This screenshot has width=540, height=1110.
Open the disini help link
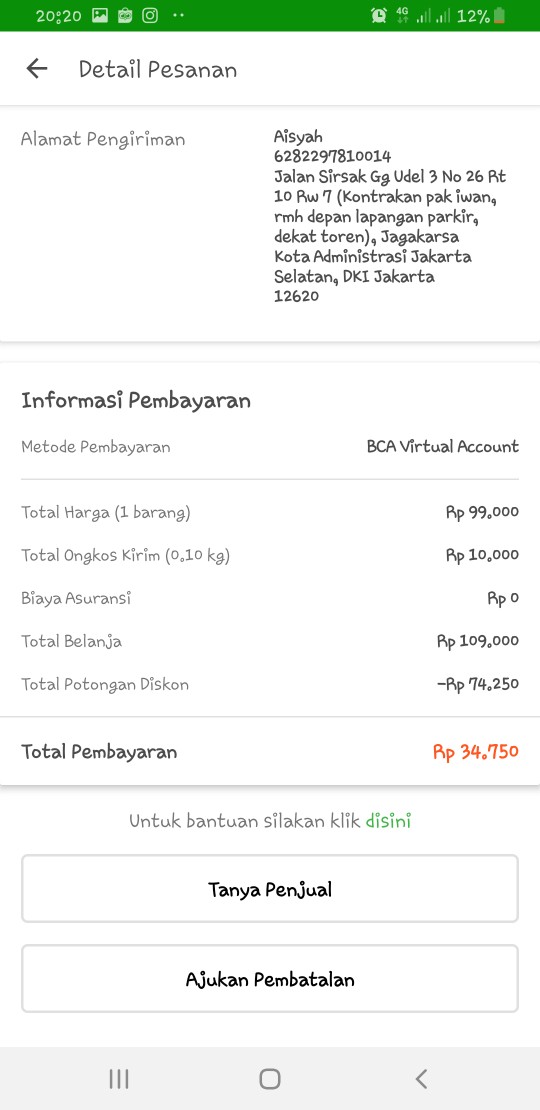pyautogui.click(x=388, y=821)
